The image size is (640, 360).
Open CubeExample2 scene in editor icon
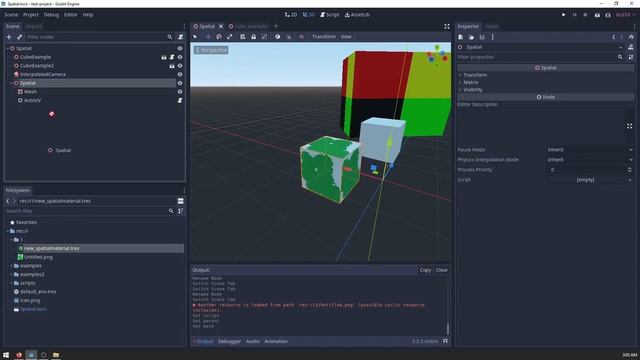(172, 66)
